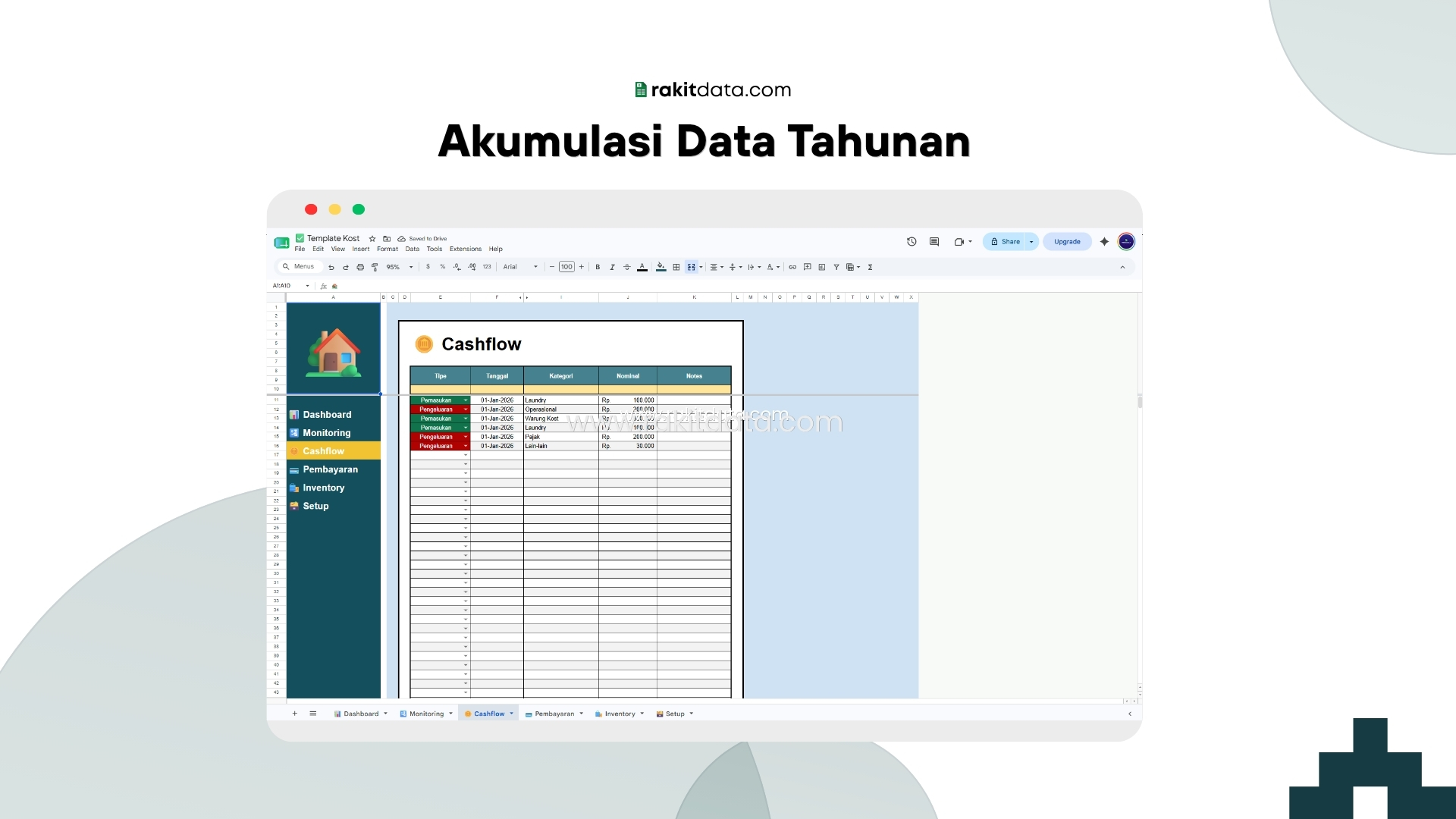This screenshot has height=819, width=1456.
Task: Open the functions sigma menu
Action: click(x=871, y=267)
